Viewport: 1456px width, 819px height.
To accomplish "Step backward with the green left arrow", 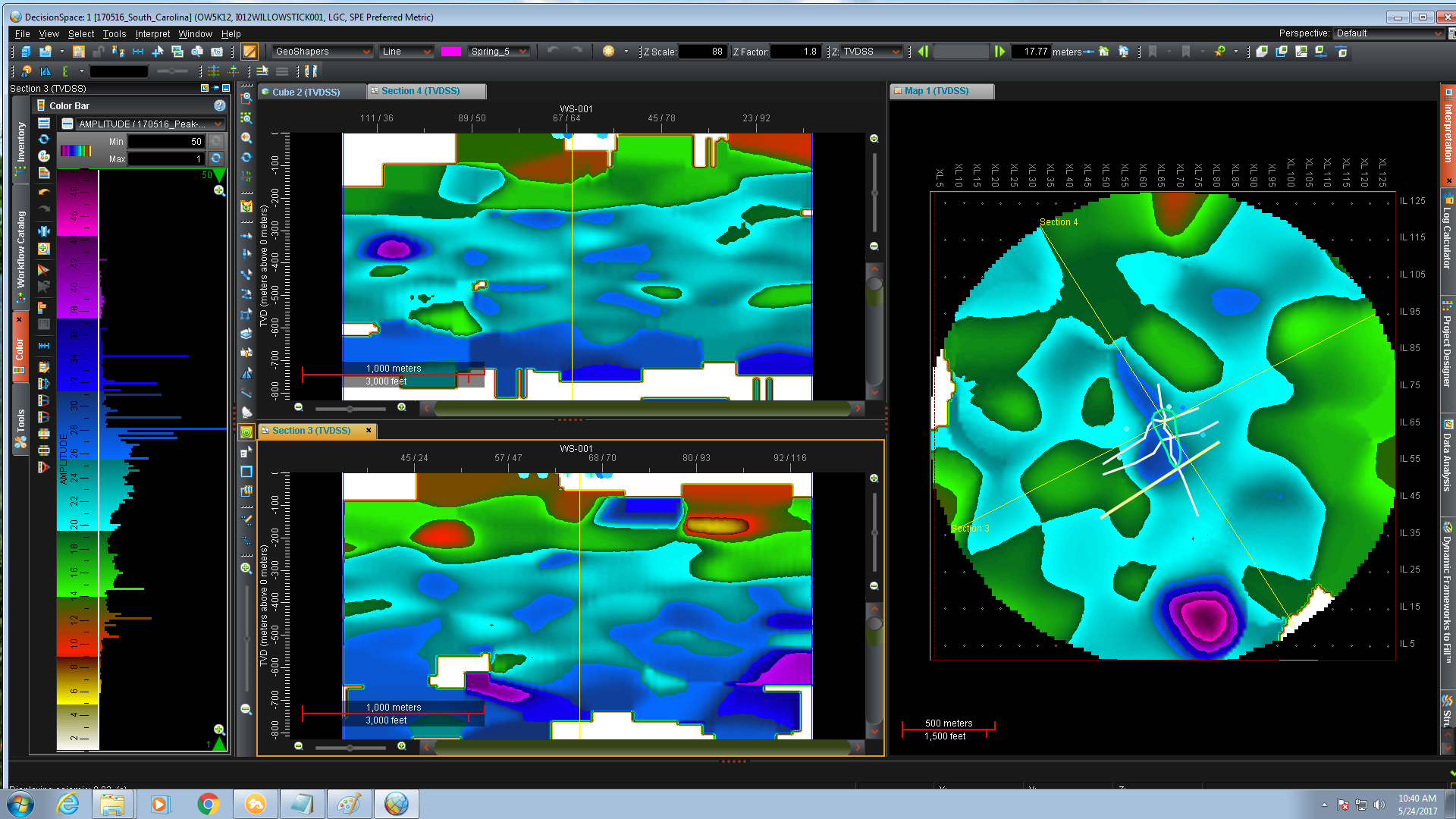I will coord(923,52).
